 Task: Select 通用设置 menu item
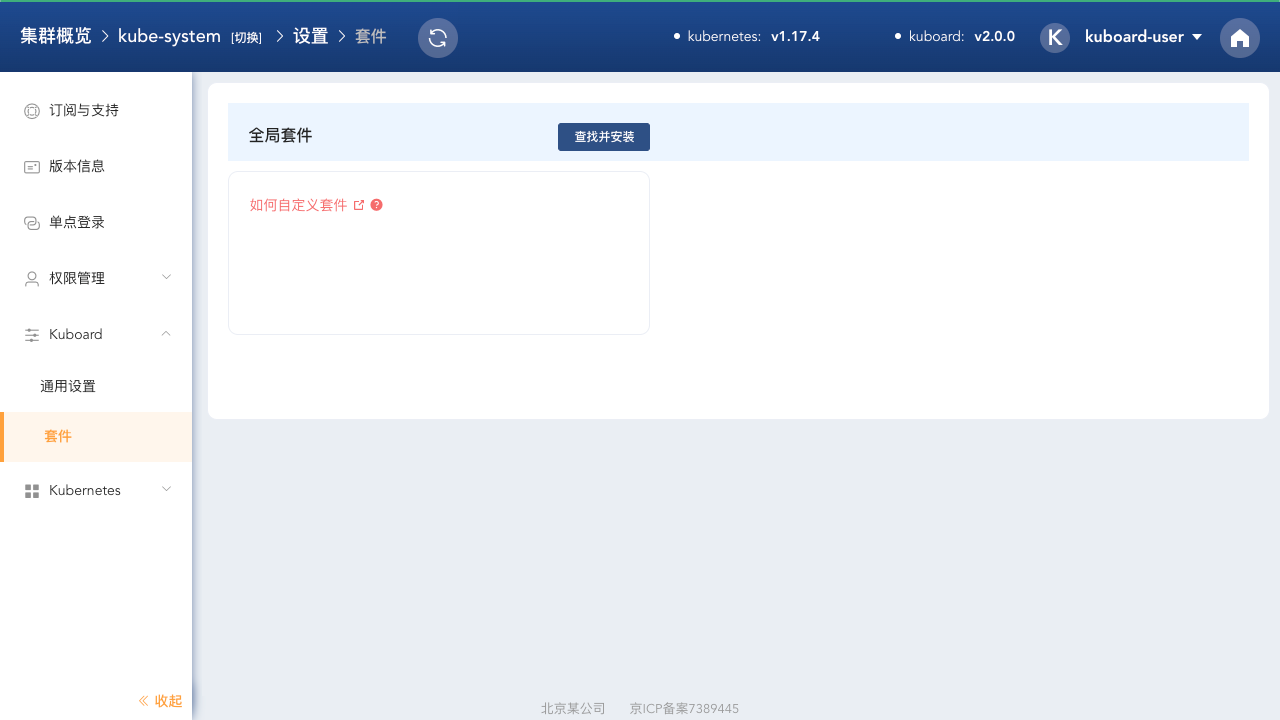click(x=68, y=386)
